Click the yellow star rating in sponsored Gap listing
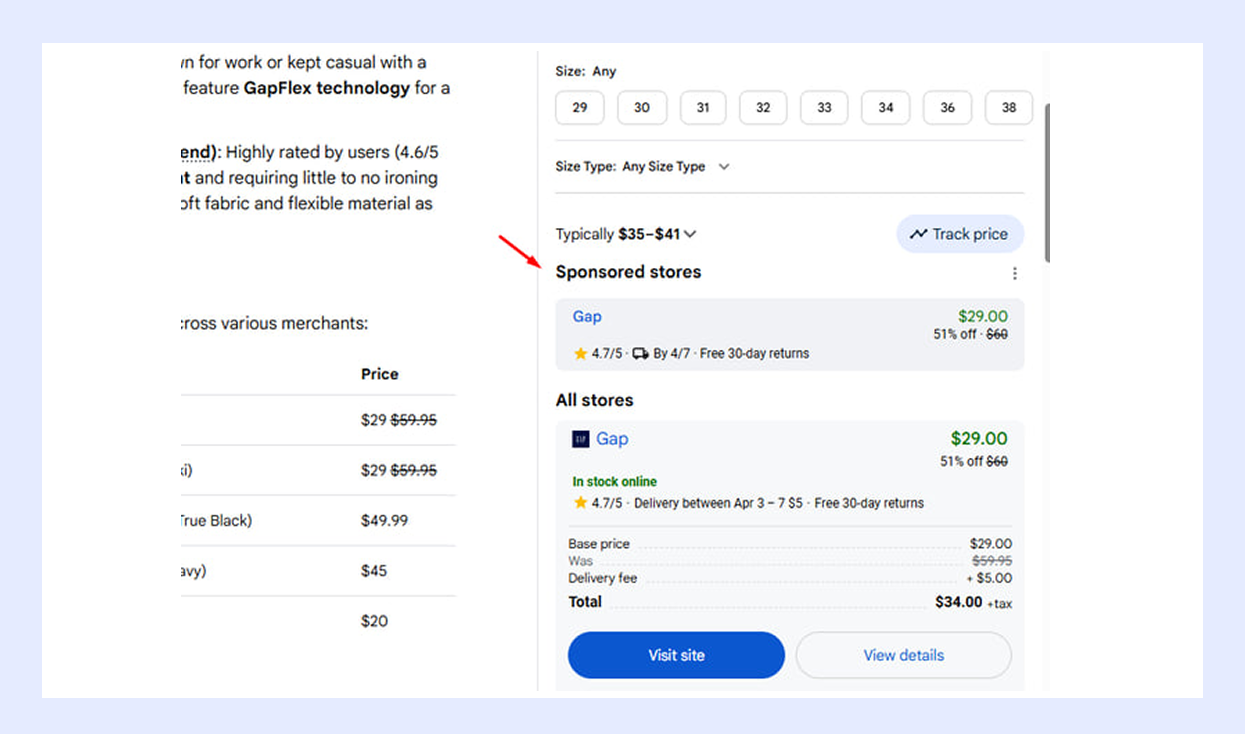Viewport: 1245px width, 734px height. [580, 354]
